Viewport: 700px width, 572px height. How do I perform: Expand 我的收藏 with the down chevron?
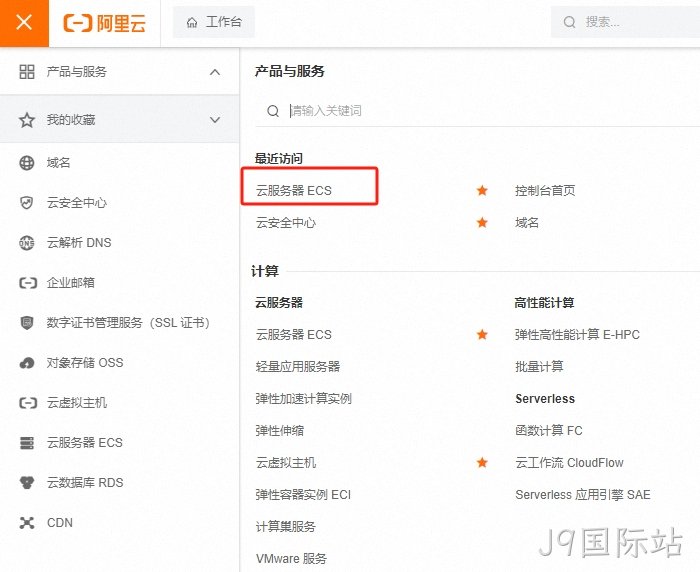tap(215, 120)
